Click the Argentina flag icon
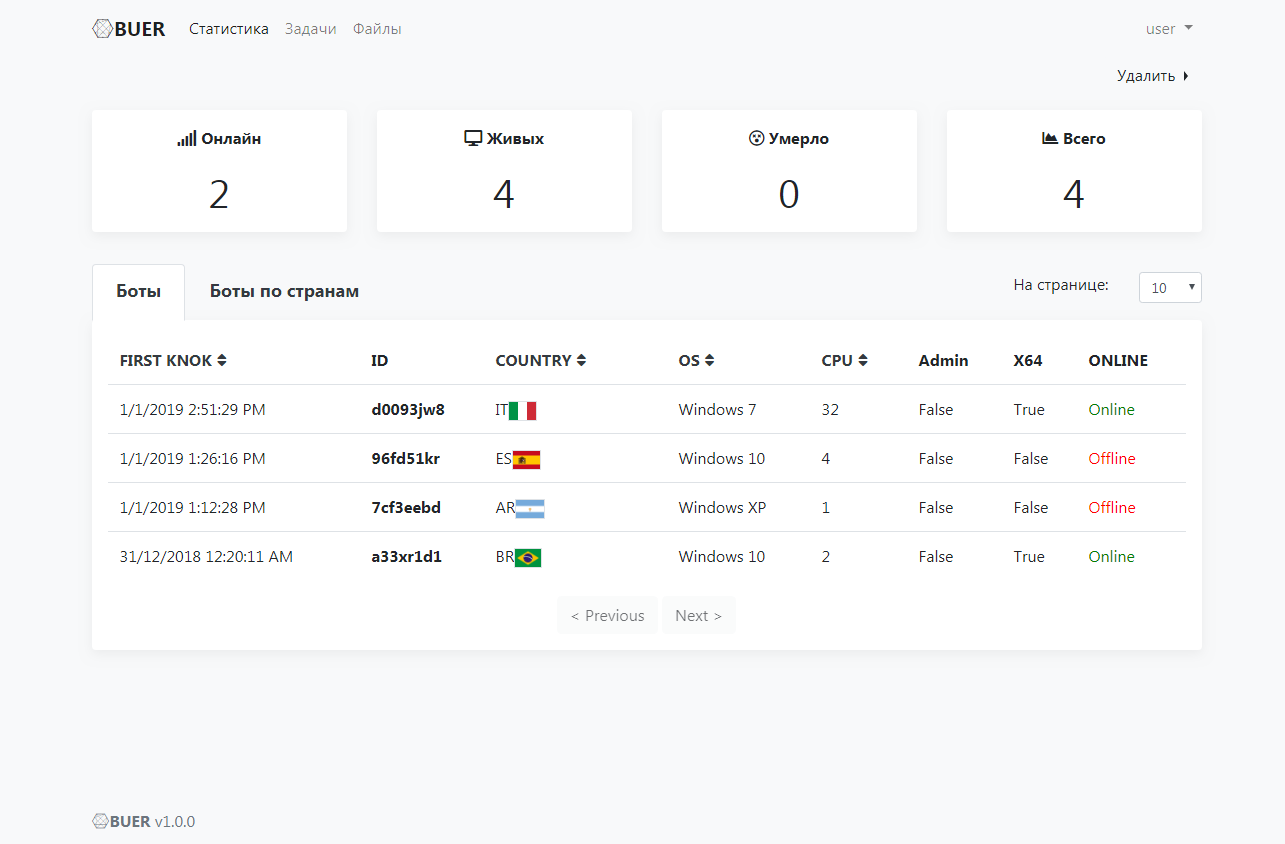The height and width of the screenshot is (844, 1285). coord(530,508)
